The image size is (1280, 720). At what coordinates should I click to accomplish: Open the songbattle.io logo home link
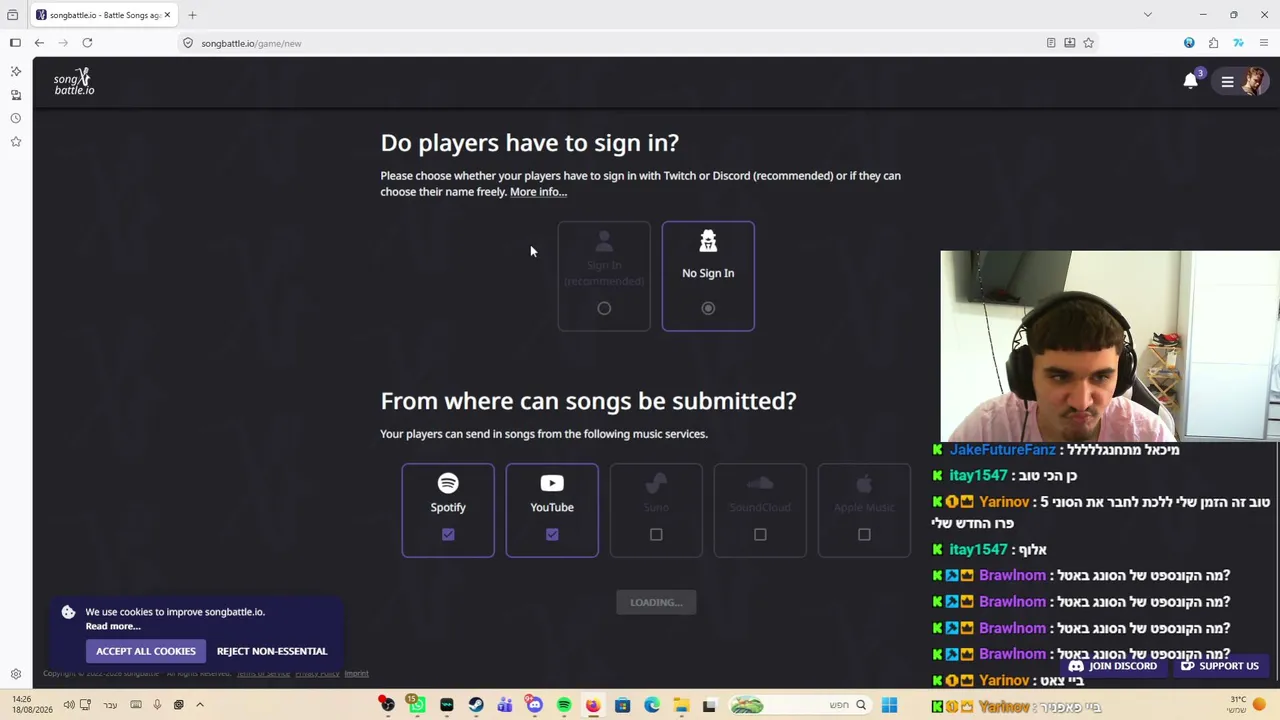pyautogui.click(x=74, y=82)
